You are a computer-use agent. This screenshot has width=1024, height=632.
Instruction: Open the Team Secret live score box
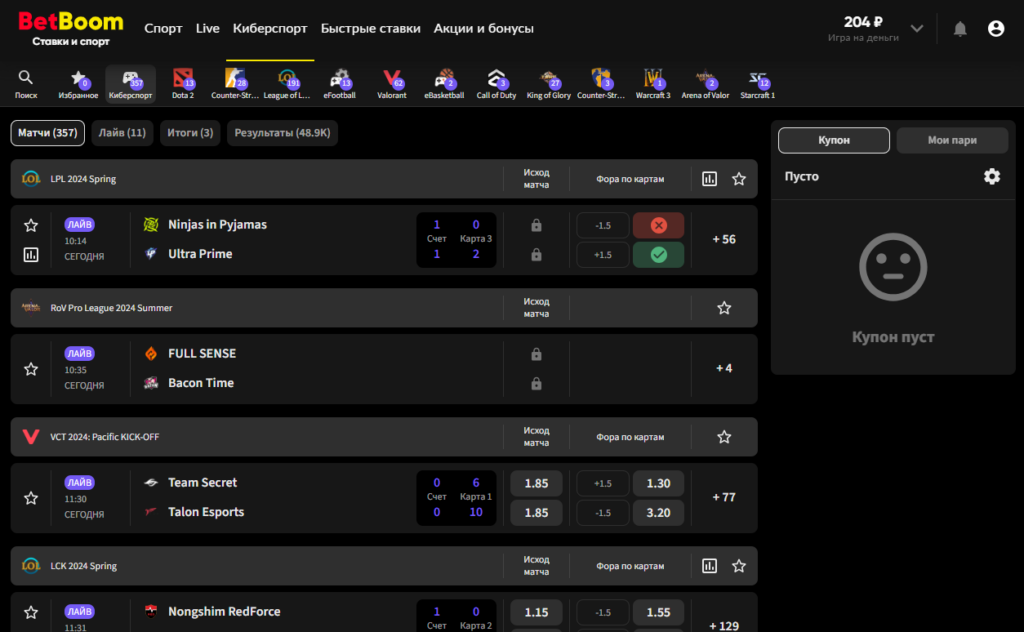456,498
